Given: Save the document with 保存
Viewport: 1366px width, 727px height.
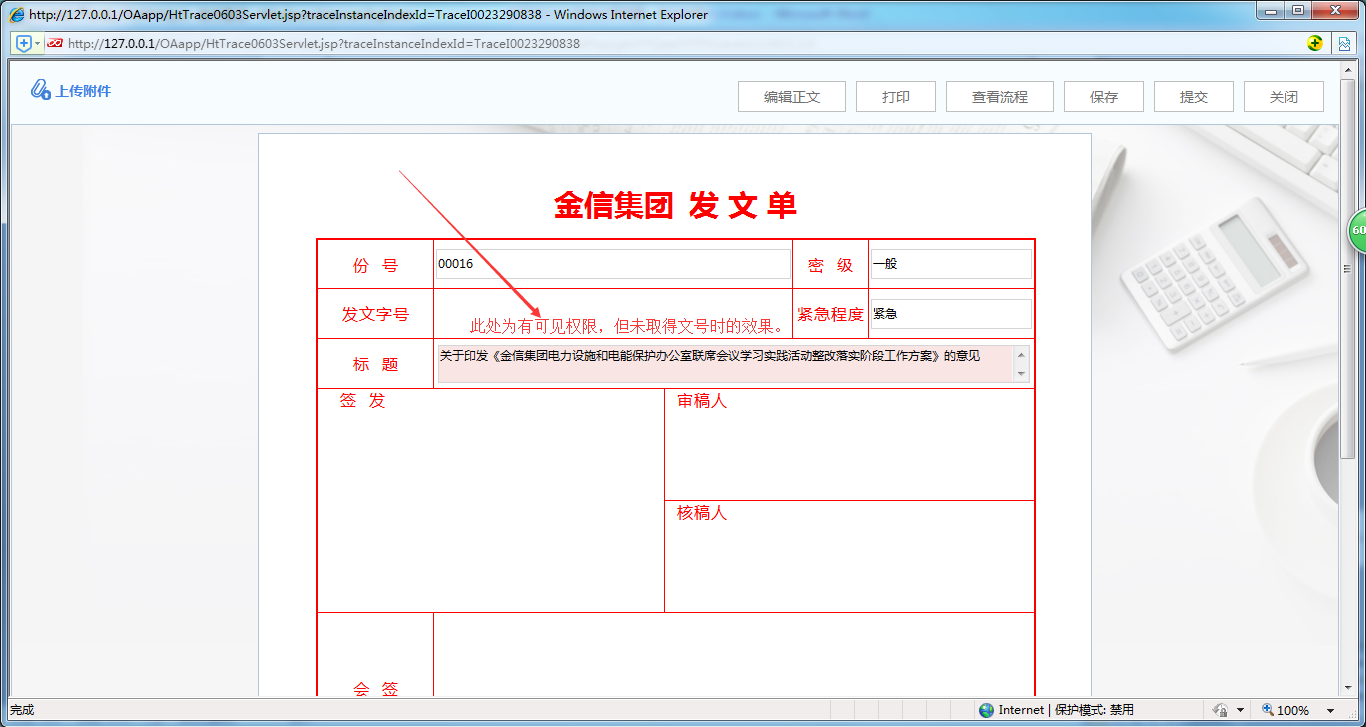Looking at the screenshot, I should pos(1103,96).
